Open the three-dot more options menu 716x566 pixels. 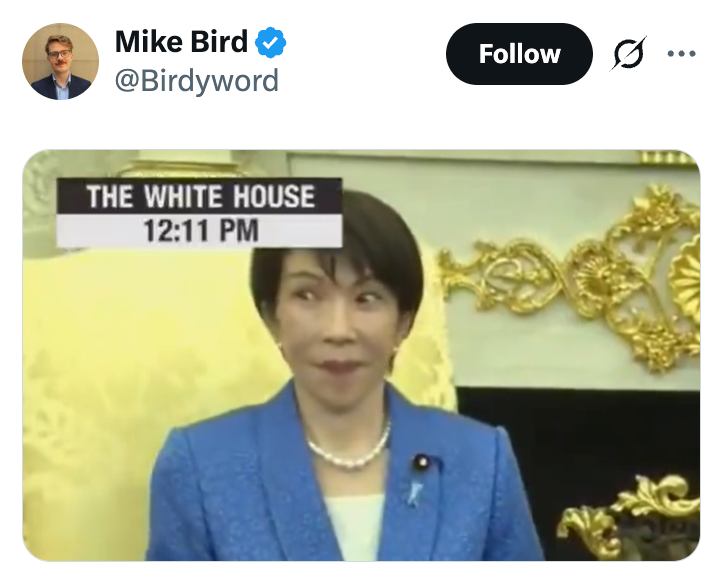(x=681, y=54)
